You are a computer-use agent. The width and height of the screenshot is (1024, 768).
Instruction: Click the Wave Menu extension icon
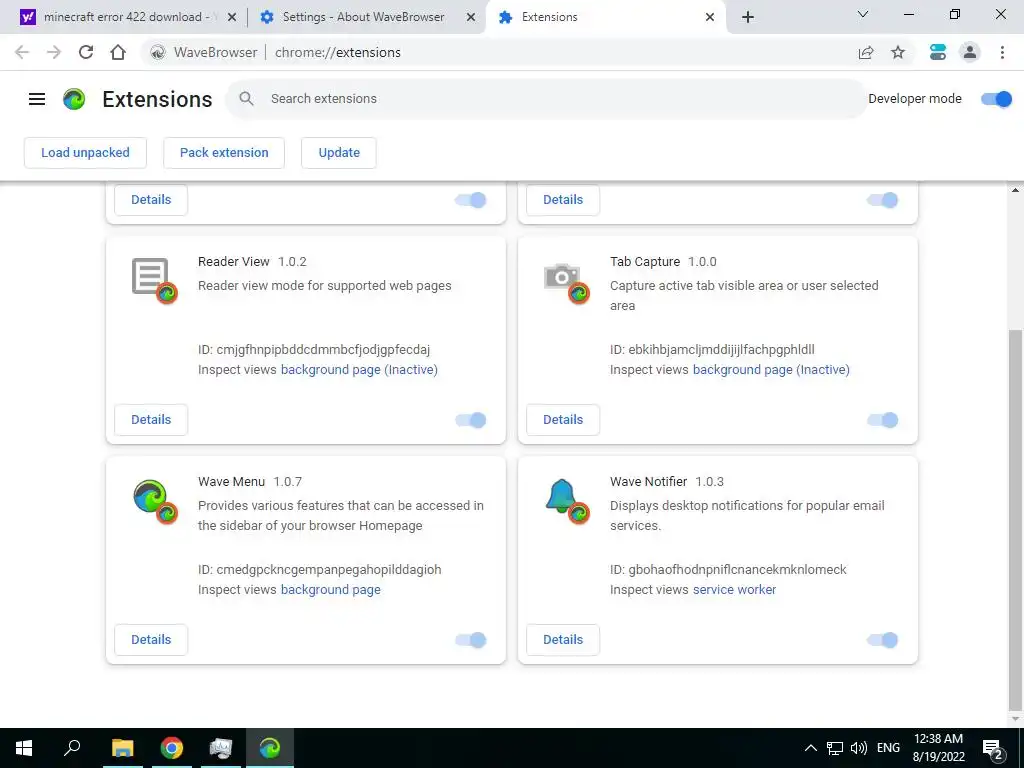(x=155, y=501)
